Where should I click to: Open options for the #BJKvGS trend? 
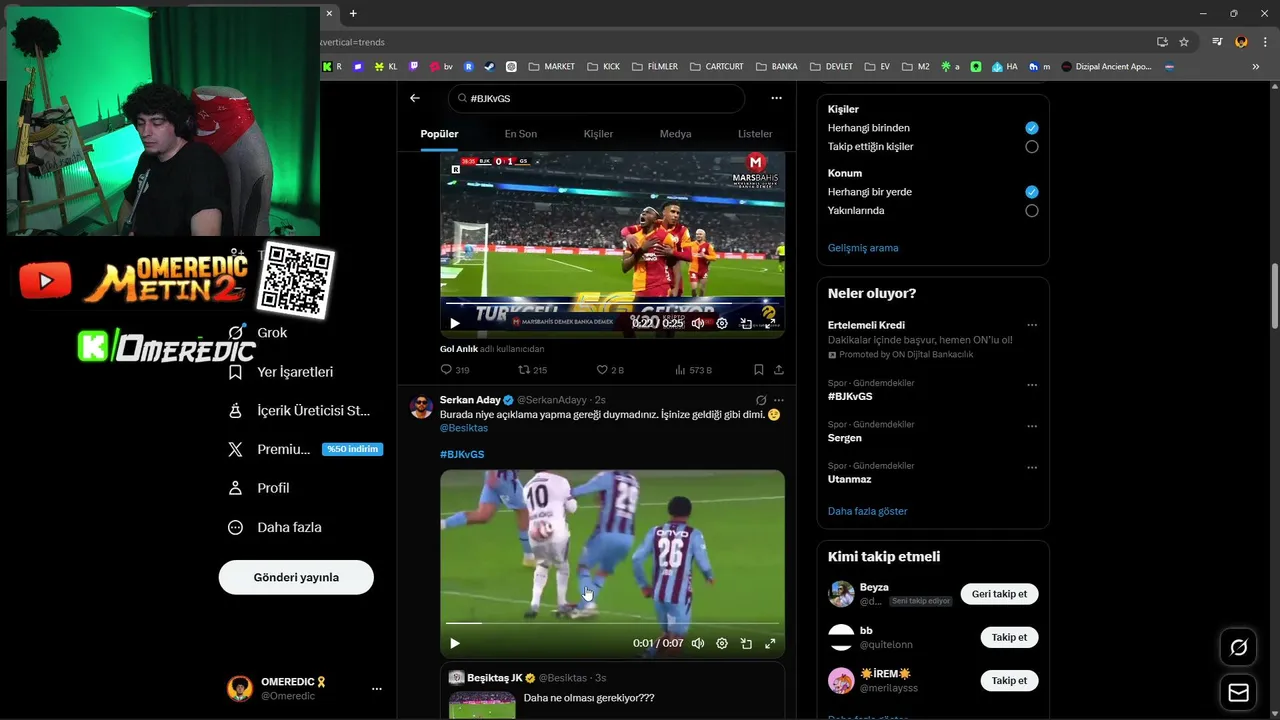pos(1032,385)
